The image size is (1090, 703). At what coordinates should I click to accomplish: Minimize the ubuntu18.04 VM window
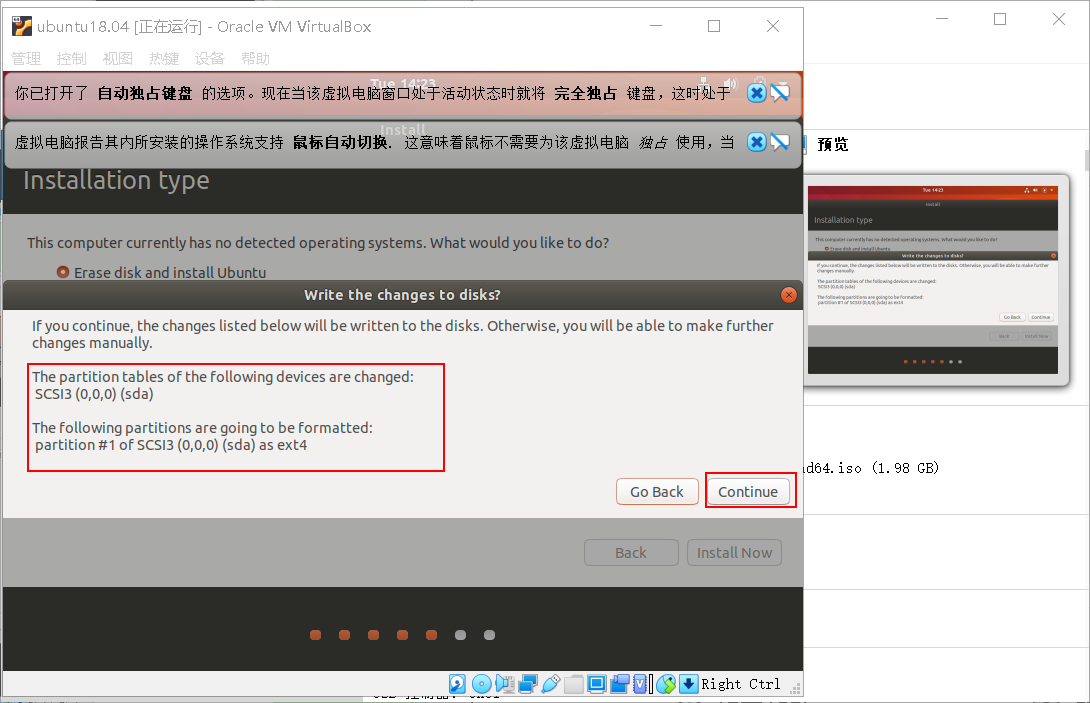656,26
